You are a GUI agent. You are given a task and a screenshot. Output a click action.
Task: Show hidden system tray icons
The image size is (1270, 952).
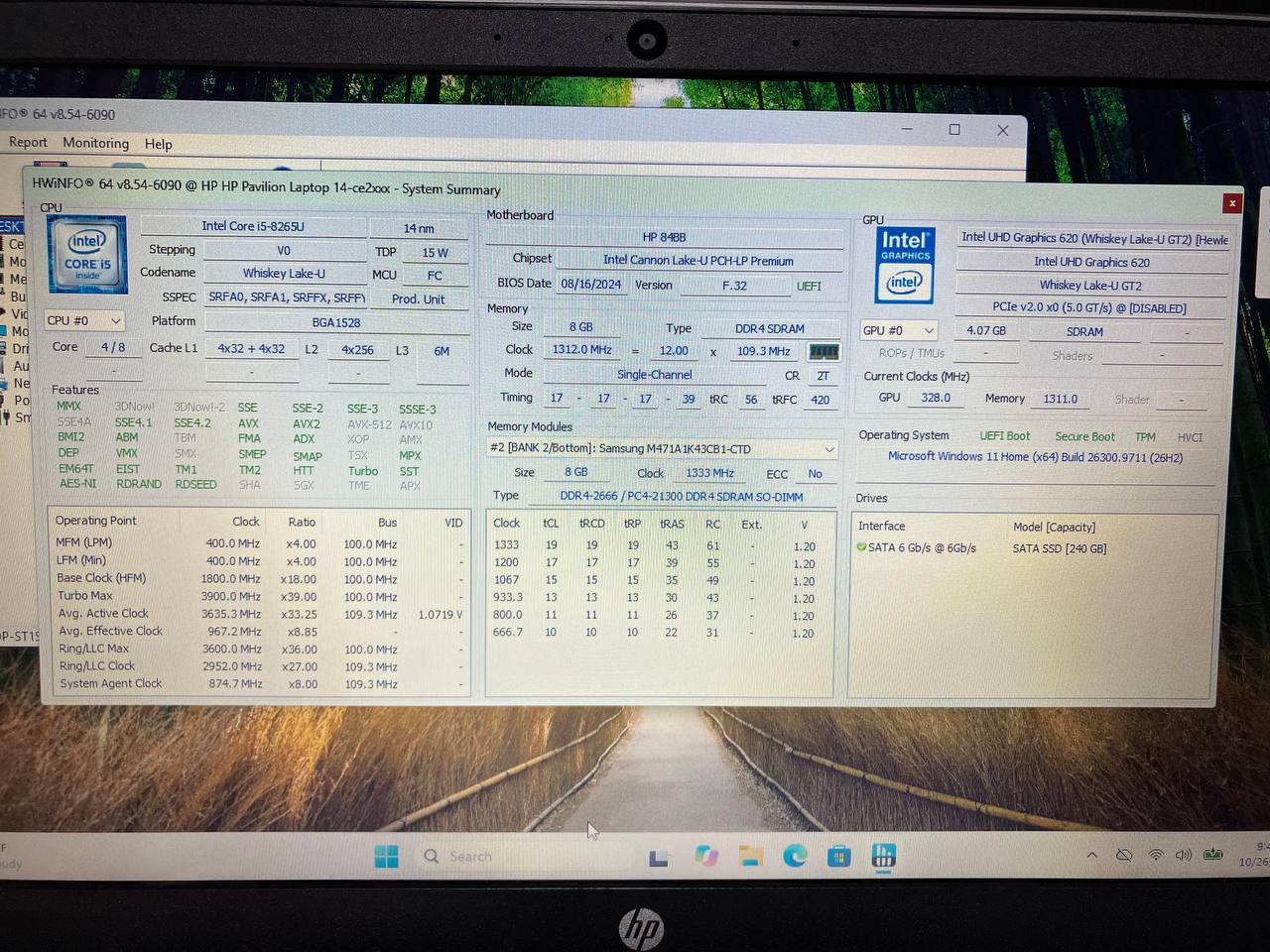[1092, 855]
